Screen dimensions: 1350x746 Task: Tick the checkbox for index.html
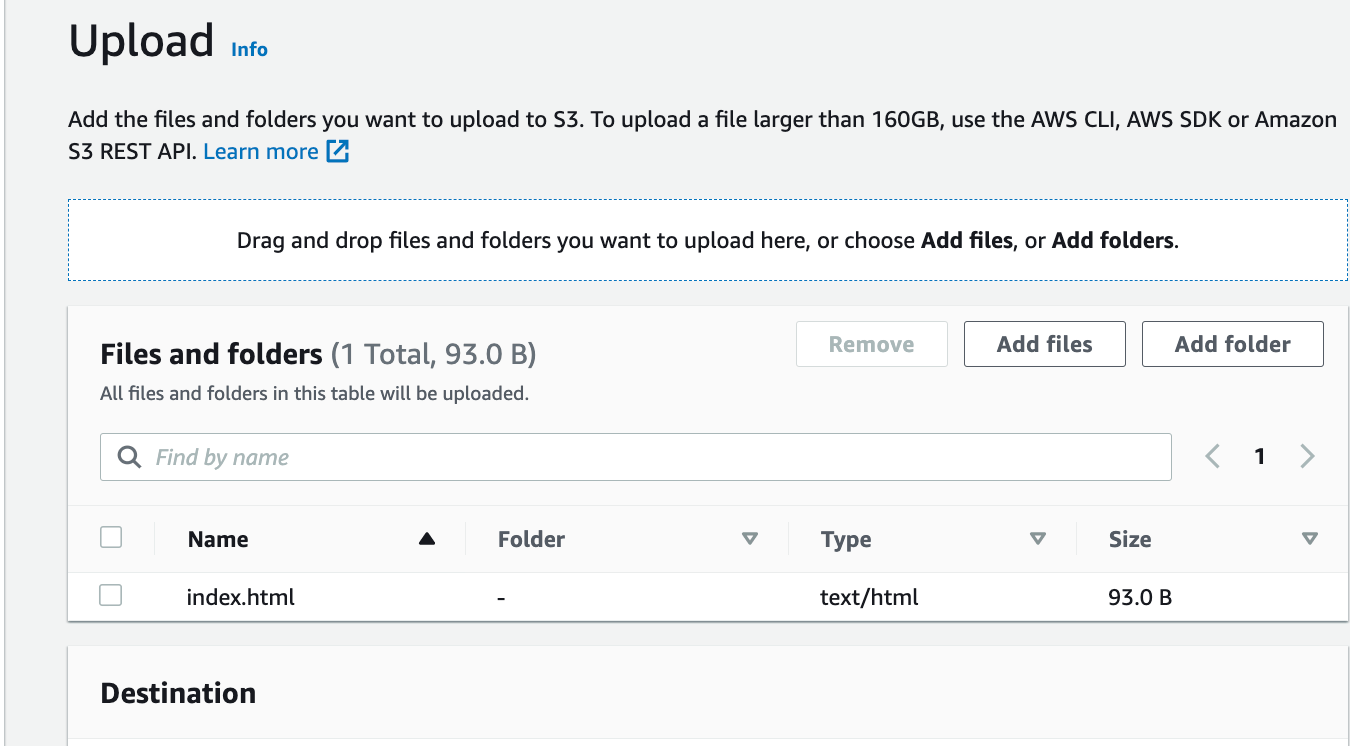(x=111, y=595)
